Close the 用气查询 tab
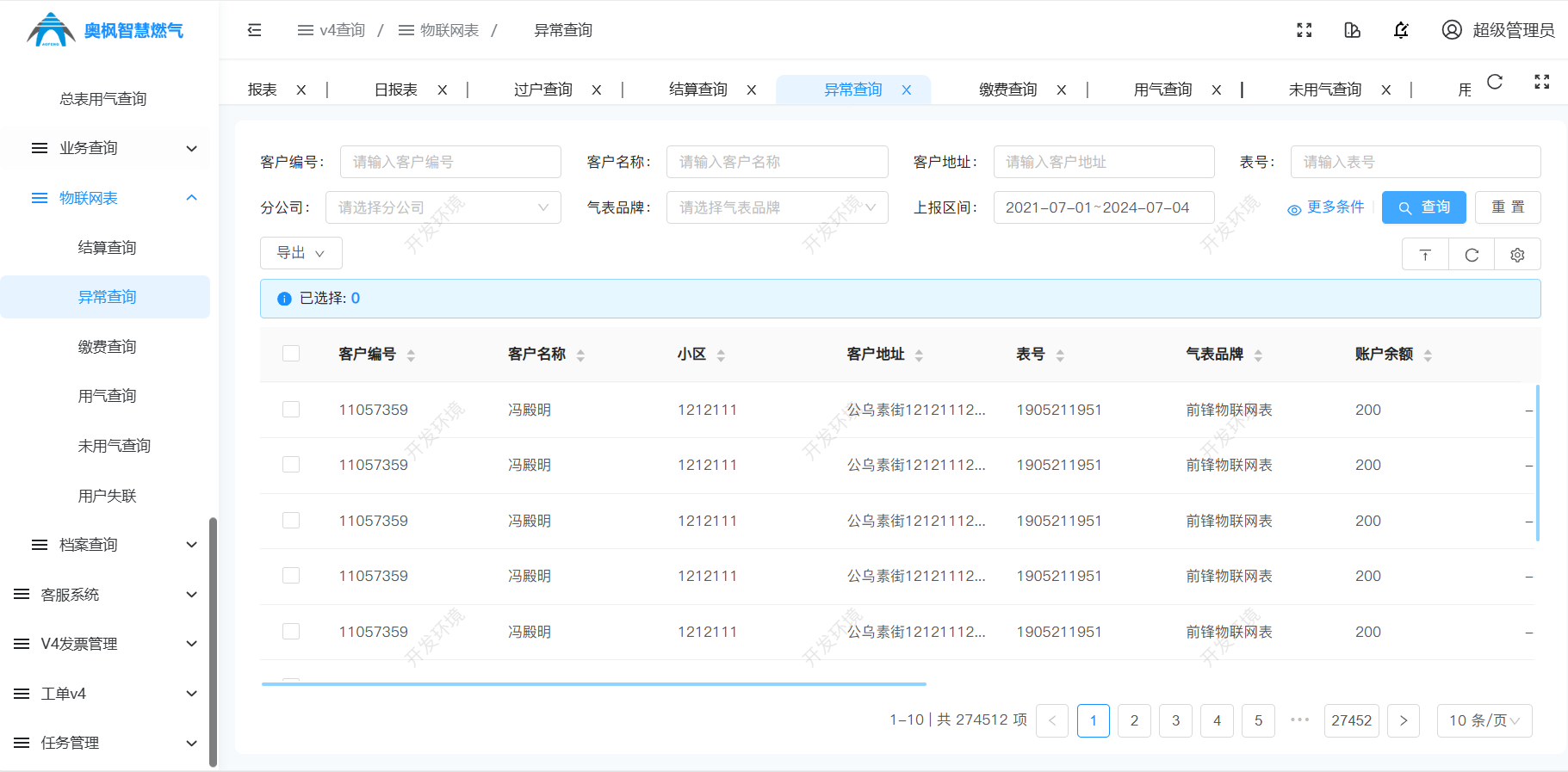1568x772 pixels. [1217, 90]
